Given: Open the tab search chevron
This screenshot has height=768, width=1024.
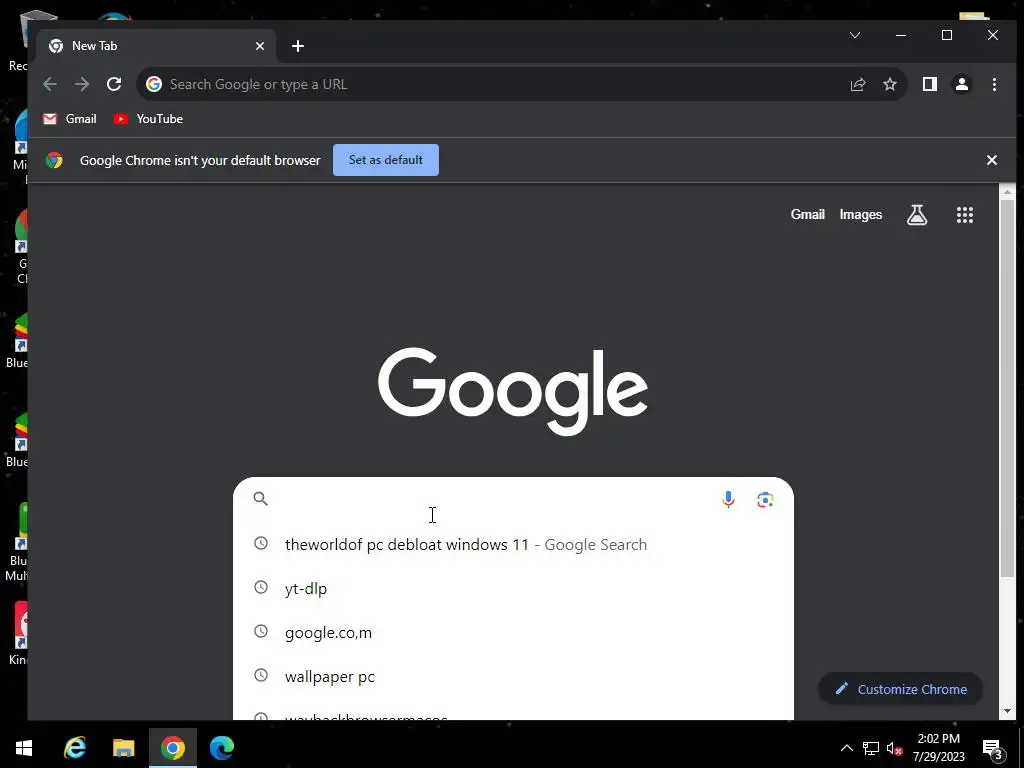Looking at the screenshot, I should coord(855,35).
